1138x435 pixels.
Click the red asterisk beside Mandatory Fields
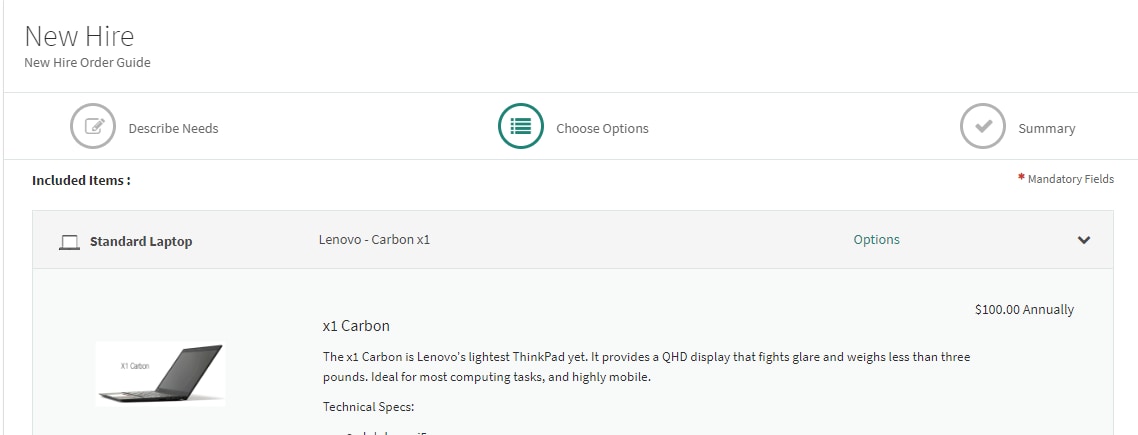point(1021,177)
